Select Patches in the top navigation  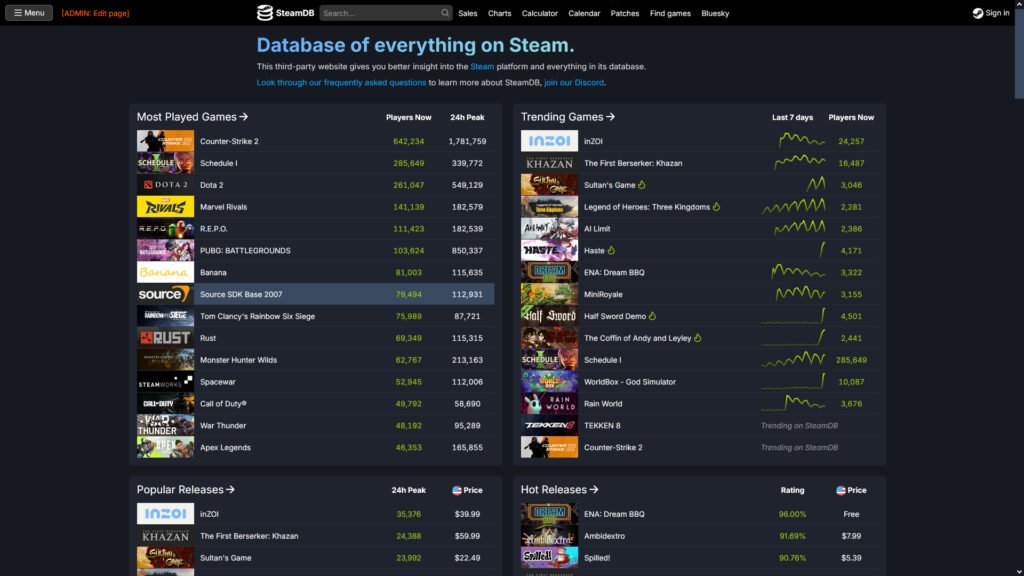tap(625, 13)
